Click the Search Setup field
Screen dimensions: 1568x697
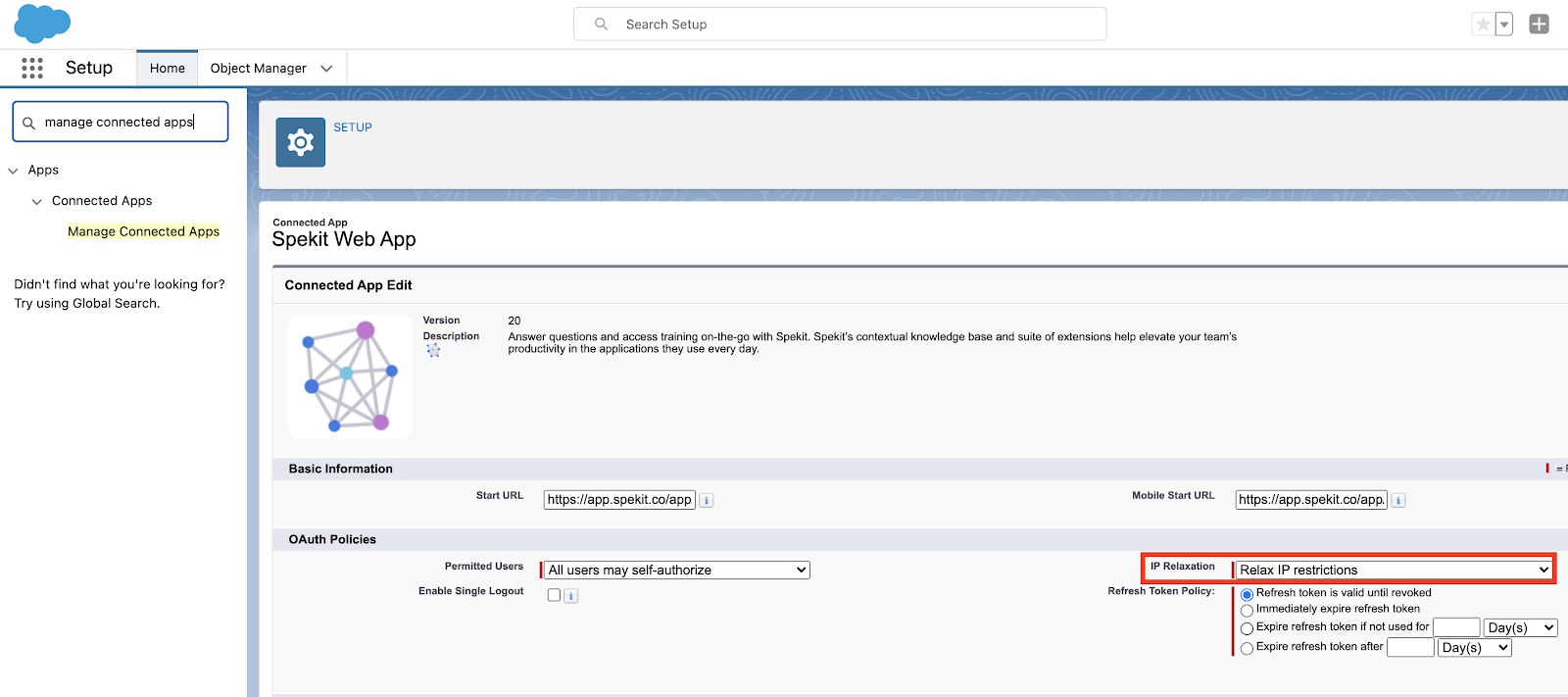pyautogui.click(x=840, y=25)
